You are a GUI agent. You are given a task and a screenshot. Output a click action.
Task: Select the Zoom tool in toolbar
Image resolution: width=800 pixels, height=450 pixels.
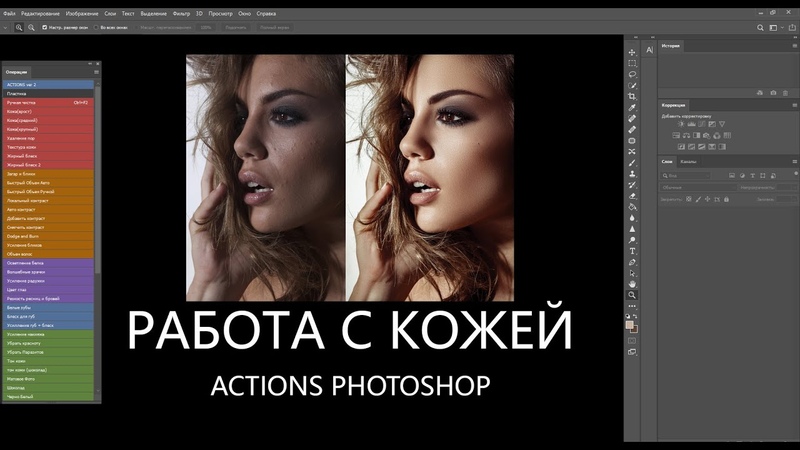(632, 295)
